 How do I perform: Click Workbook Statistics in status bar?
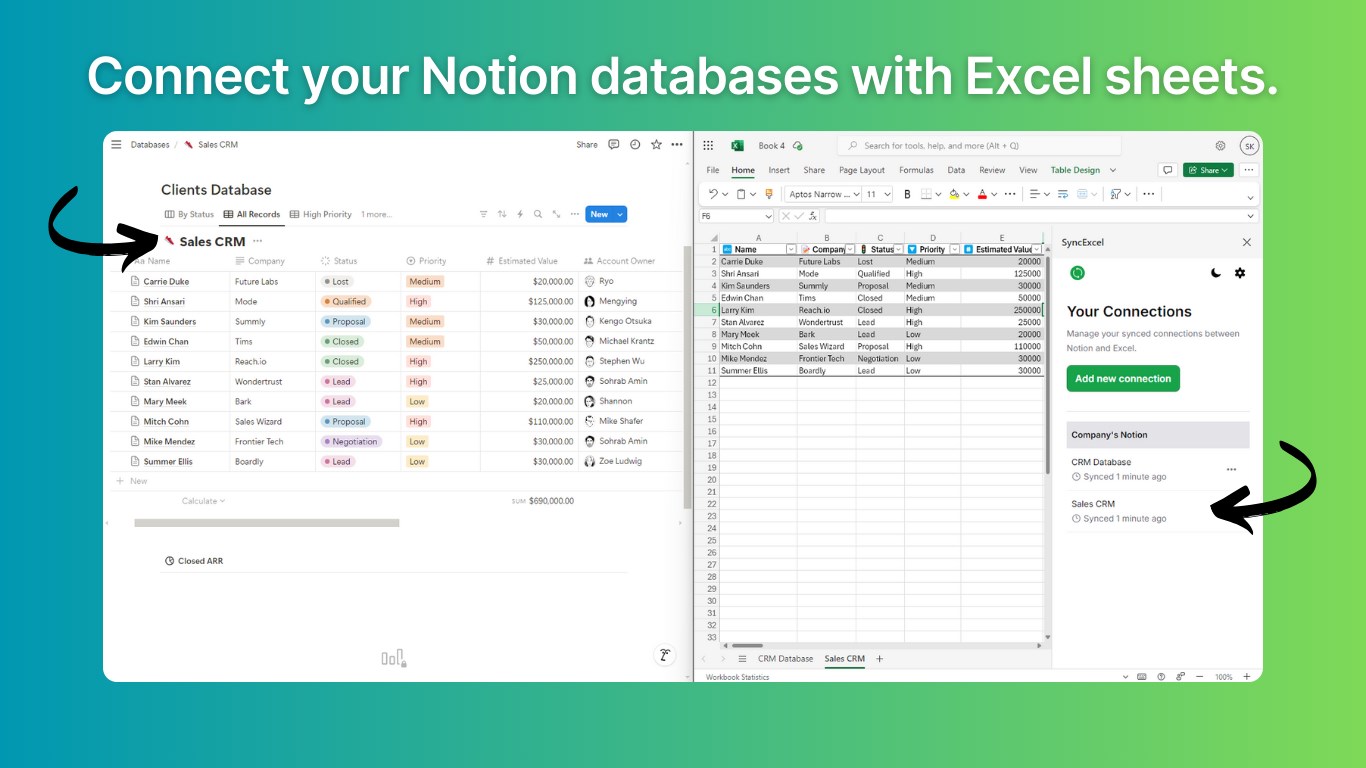[737, 677]
